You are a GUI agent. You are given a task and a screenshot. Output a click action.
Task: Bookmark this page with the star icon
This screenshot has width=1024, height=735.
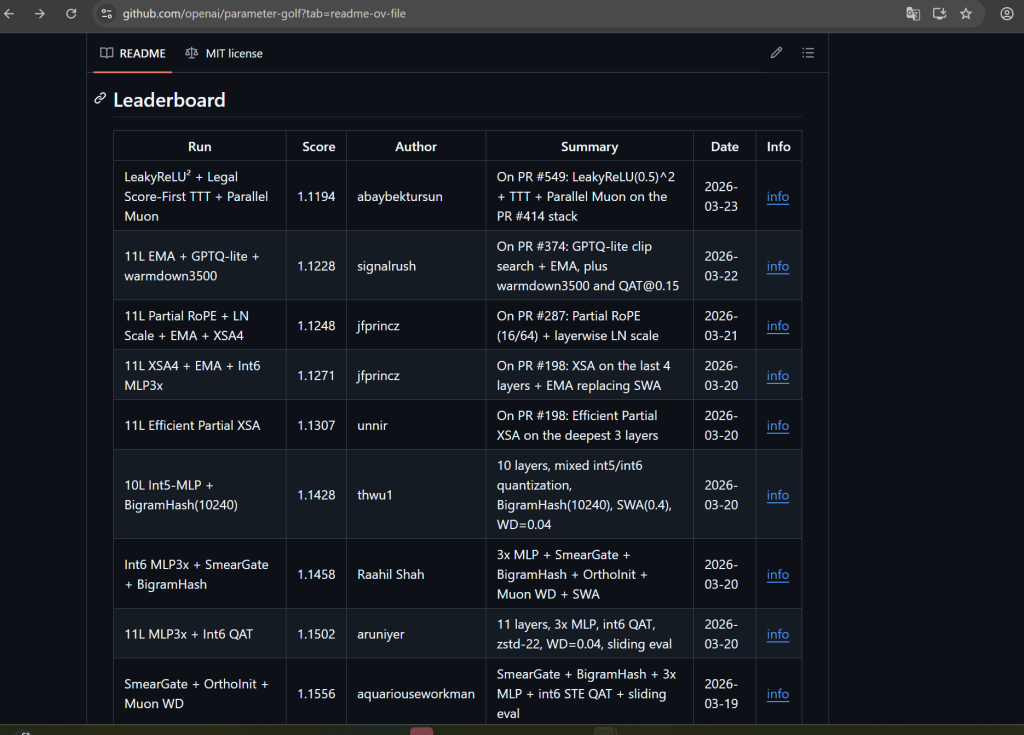coord(966,14)
